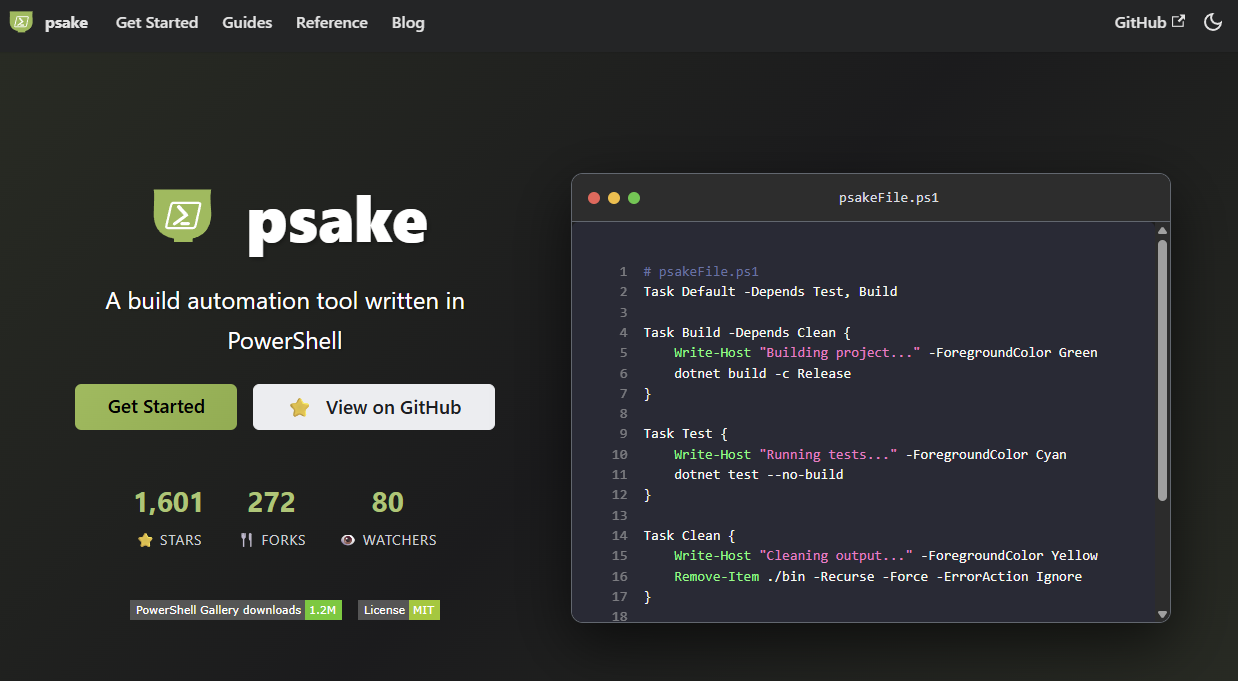Click the "dotnet build -c Release" line
The height and width of the screenshot is (681, 1238).
[763, 374]
